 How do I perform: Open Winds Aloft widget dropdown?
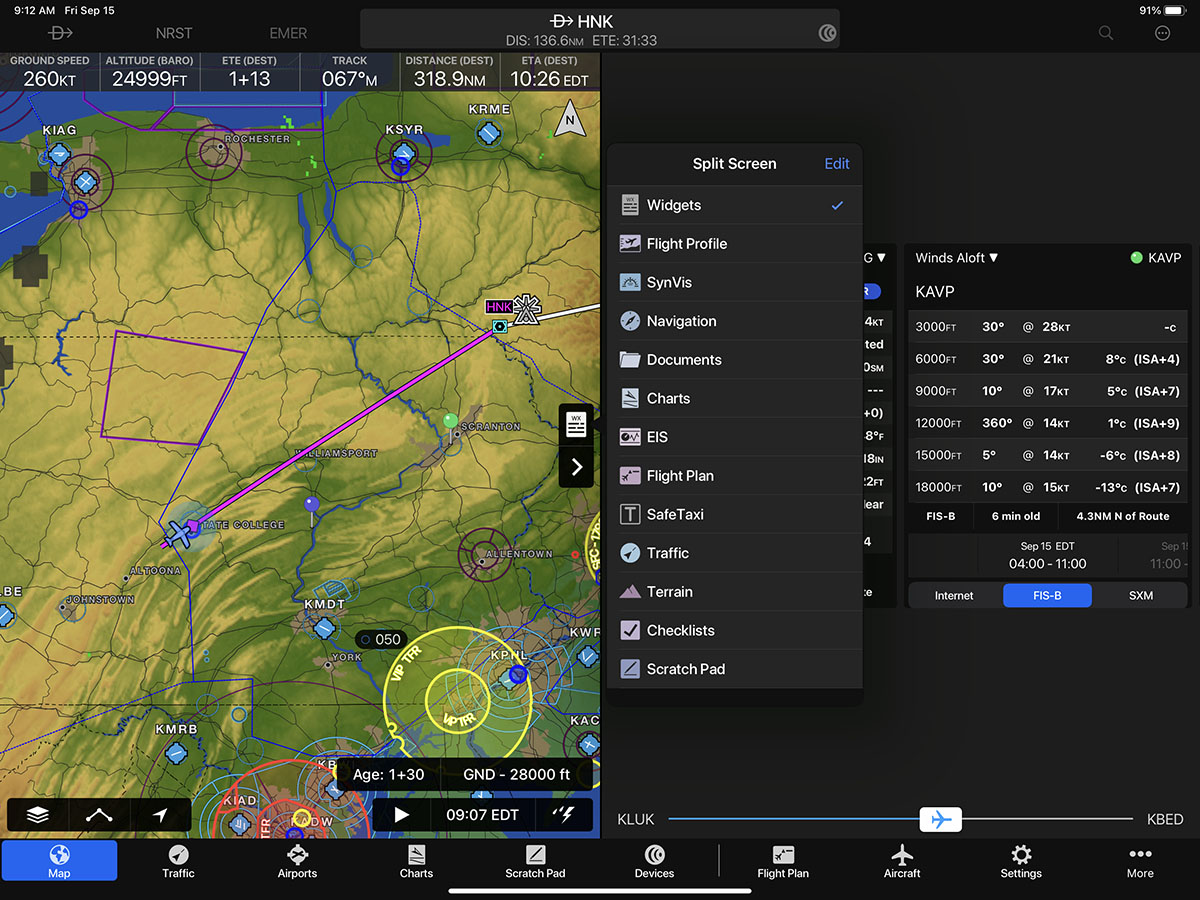pos(957,258)
